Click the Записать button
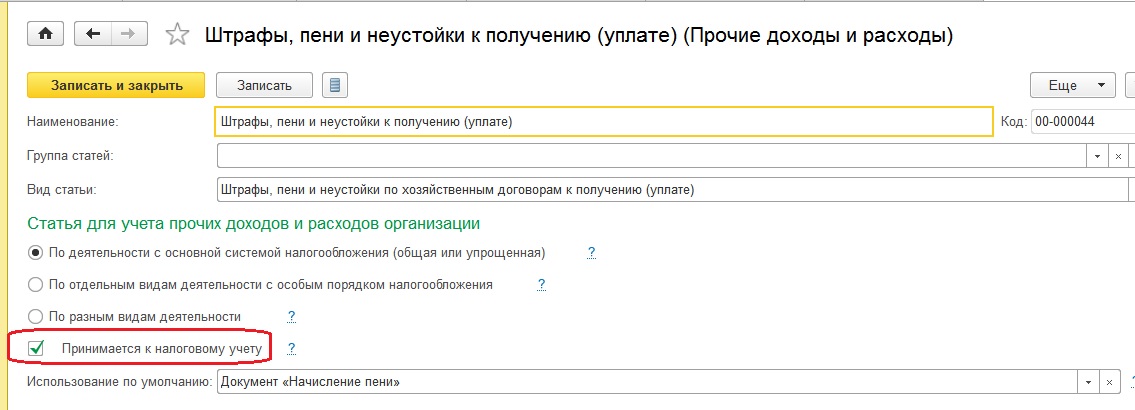This screenshot has width=1135, height=410. [x=264, y=85]
